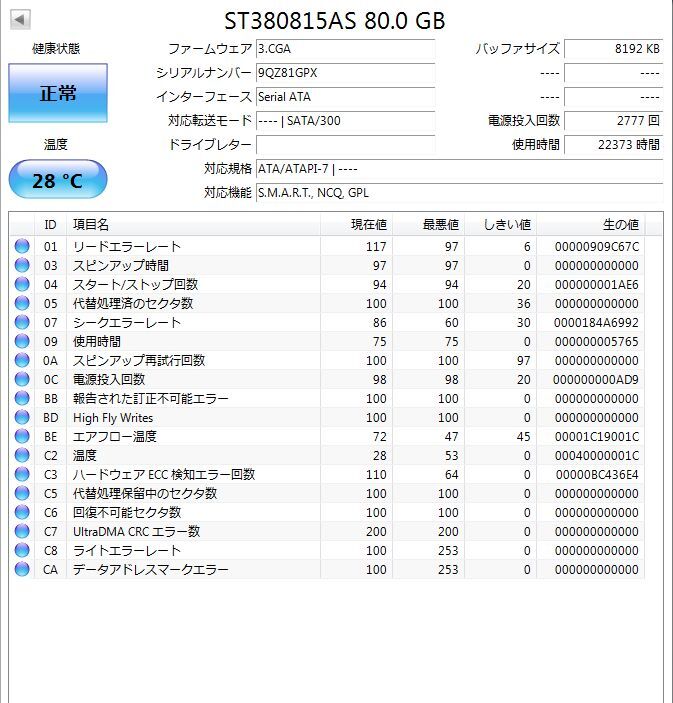The height and width of the screenshot is (703, 673).
Task: Click status icon for High Fly Writes row
Action: (22, 418)
